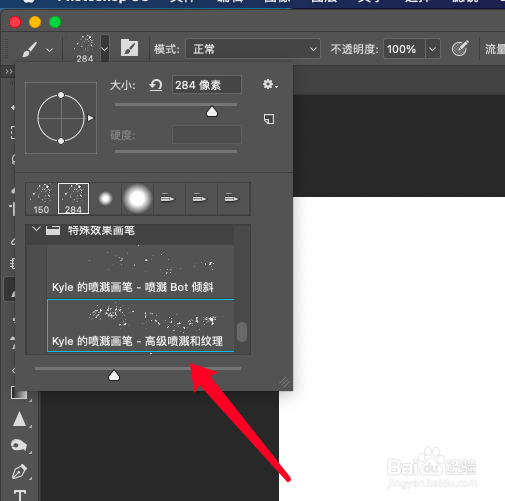Collapse the 特殊效果画笔 brush group
The width and height of the screenshot is (505, 501).
coord(36,229)
